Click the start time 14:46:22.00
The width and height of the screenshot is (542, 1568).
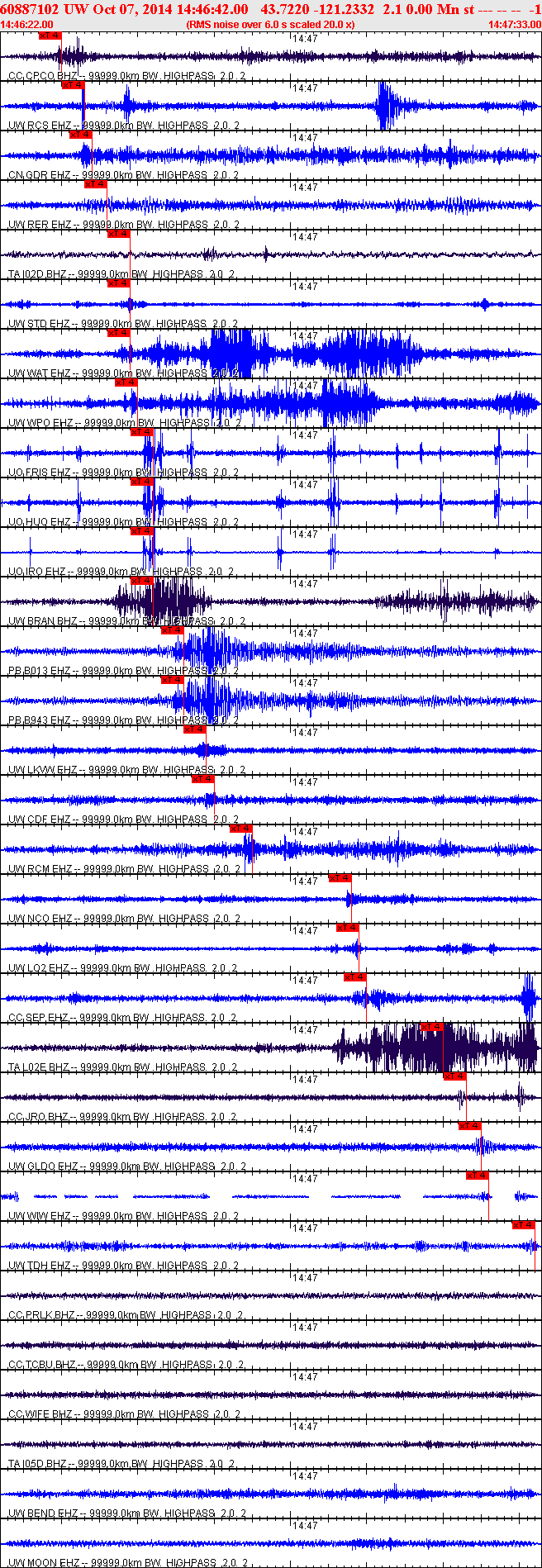tap(26, 25)
